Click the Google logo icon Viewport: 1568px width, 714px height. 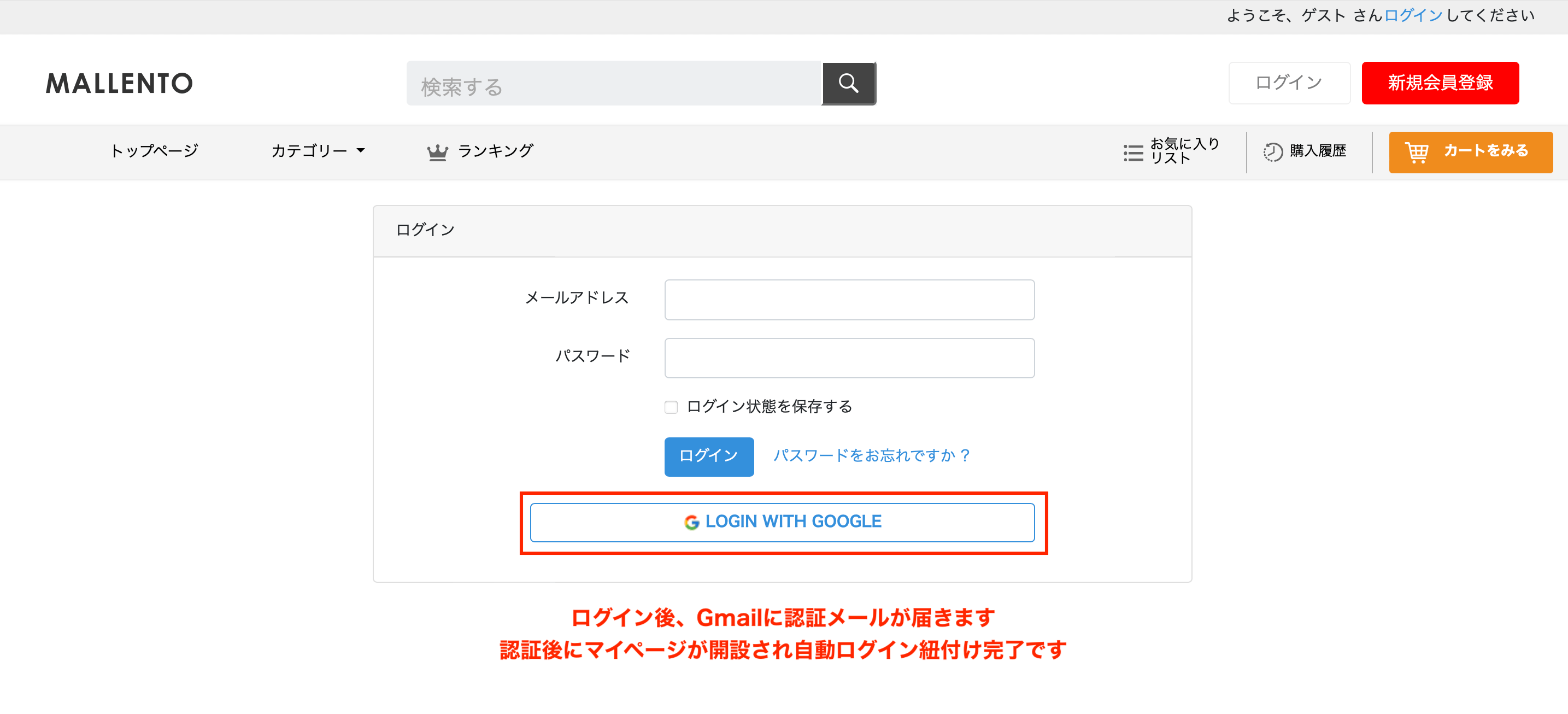691,522
